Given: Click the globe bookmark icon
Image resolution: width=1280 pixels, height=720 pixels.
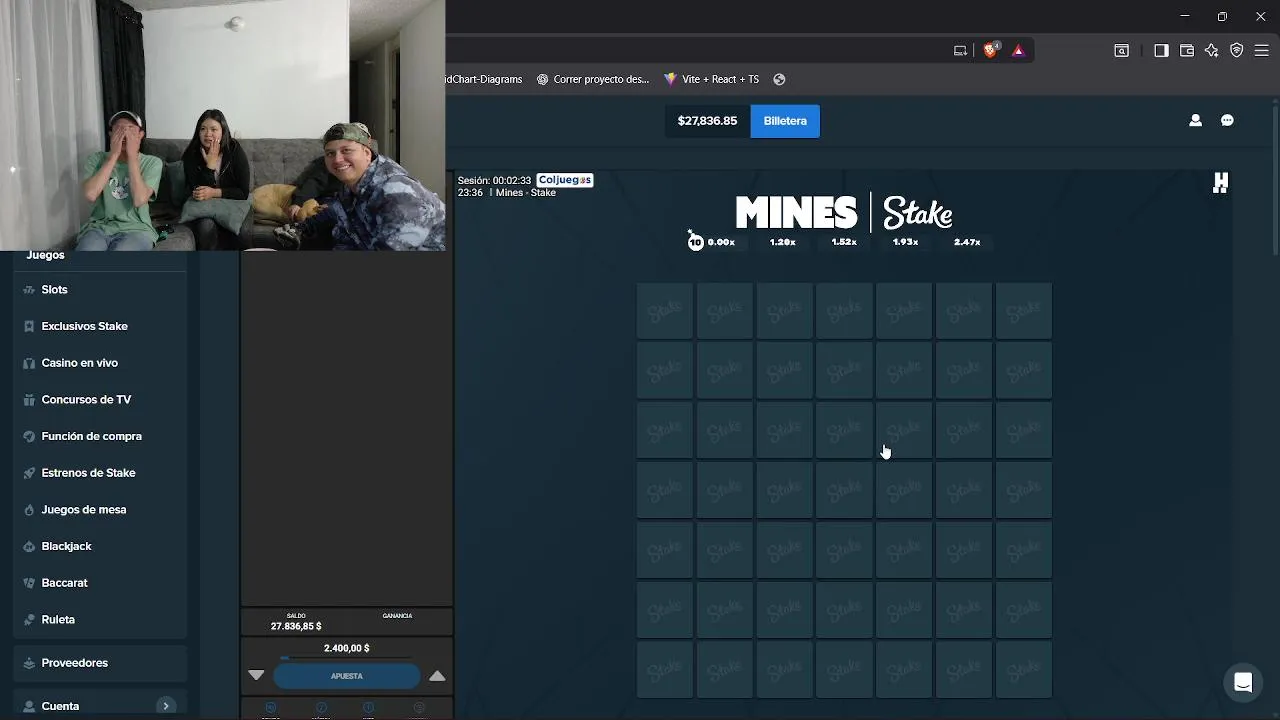Looking at the screenshot, I should click(x=779, y=79).
